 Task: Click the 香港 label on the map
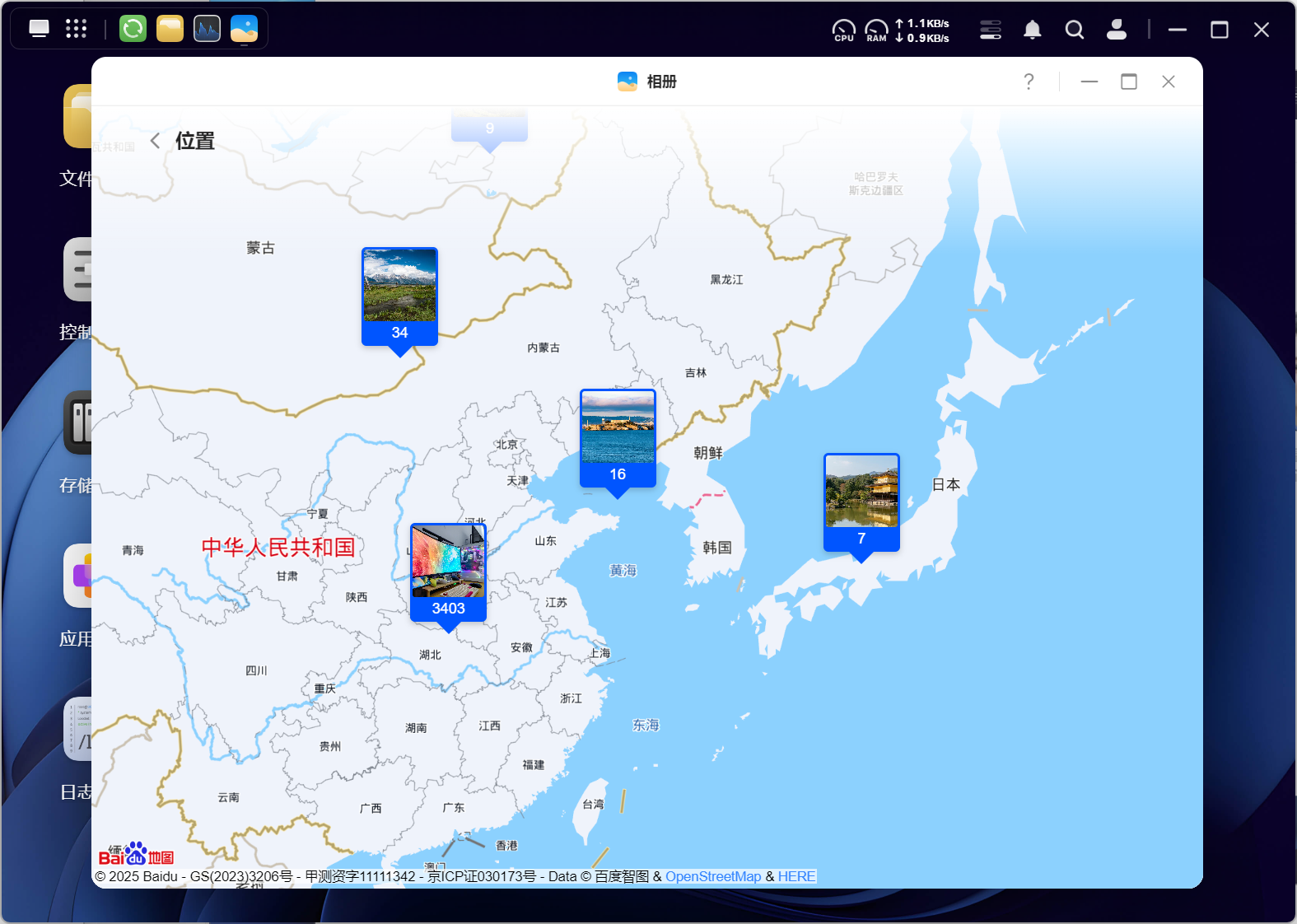pyautogui.click(x=506, y=847)
